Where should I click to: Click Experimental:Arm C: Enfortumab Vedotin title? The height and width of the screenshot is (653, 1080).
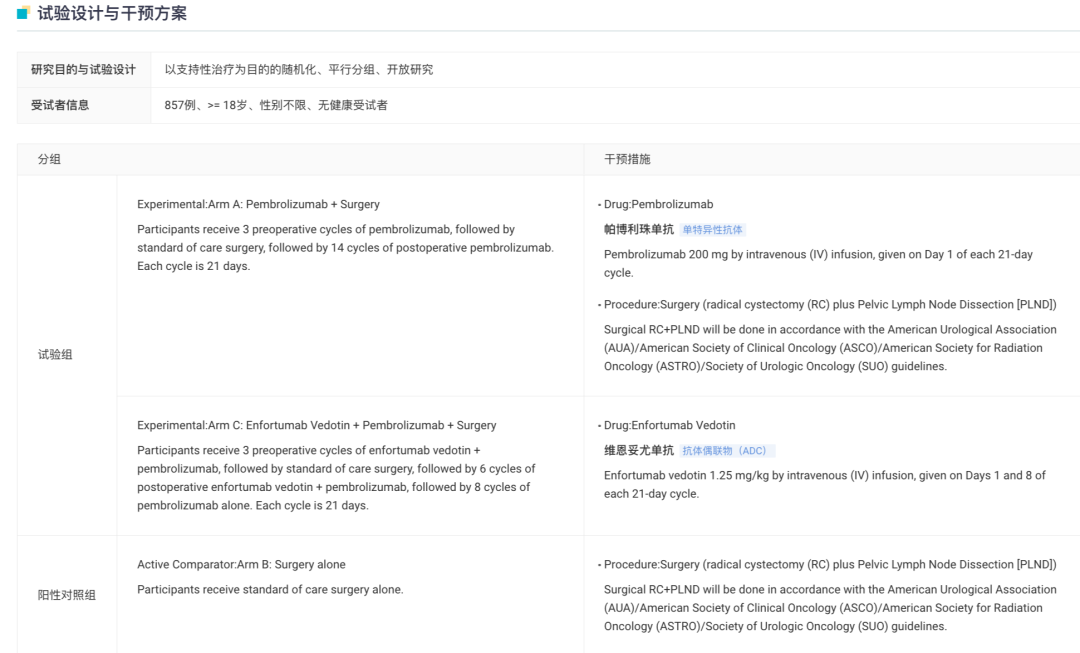tap(316, 426)
